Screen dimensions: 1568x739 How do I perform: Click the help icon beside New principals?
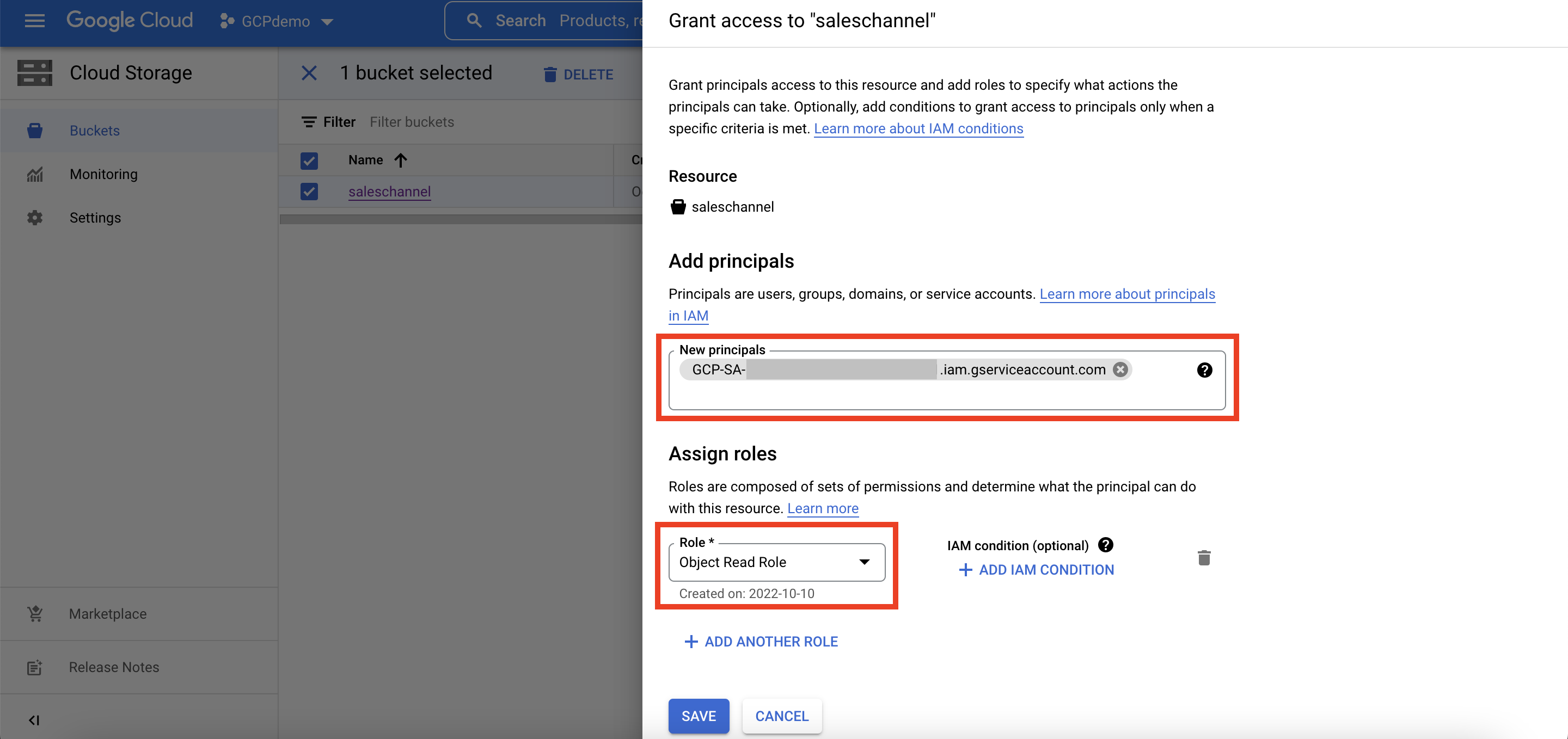click(1205, 369)
